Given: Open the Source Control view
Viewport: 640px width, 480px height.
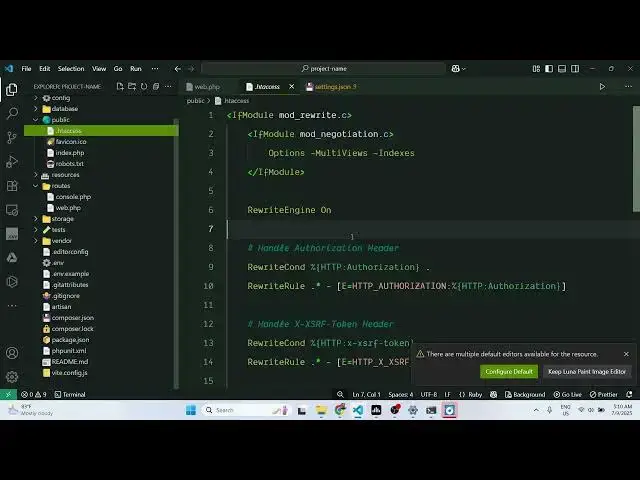Looking at the screenshot, I should 12,137.
